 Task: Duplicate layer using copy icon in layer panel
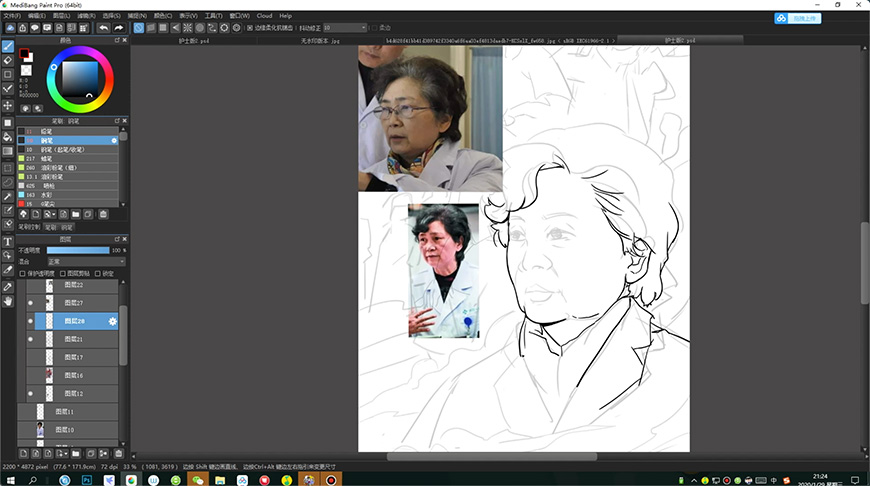pos(91,454)
